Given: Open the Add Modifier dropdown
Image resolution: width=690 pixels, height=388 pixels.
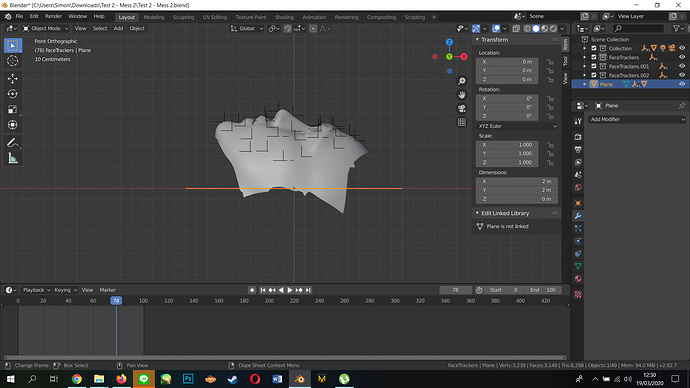Looking at the screenshot, I should click(637, 119).
